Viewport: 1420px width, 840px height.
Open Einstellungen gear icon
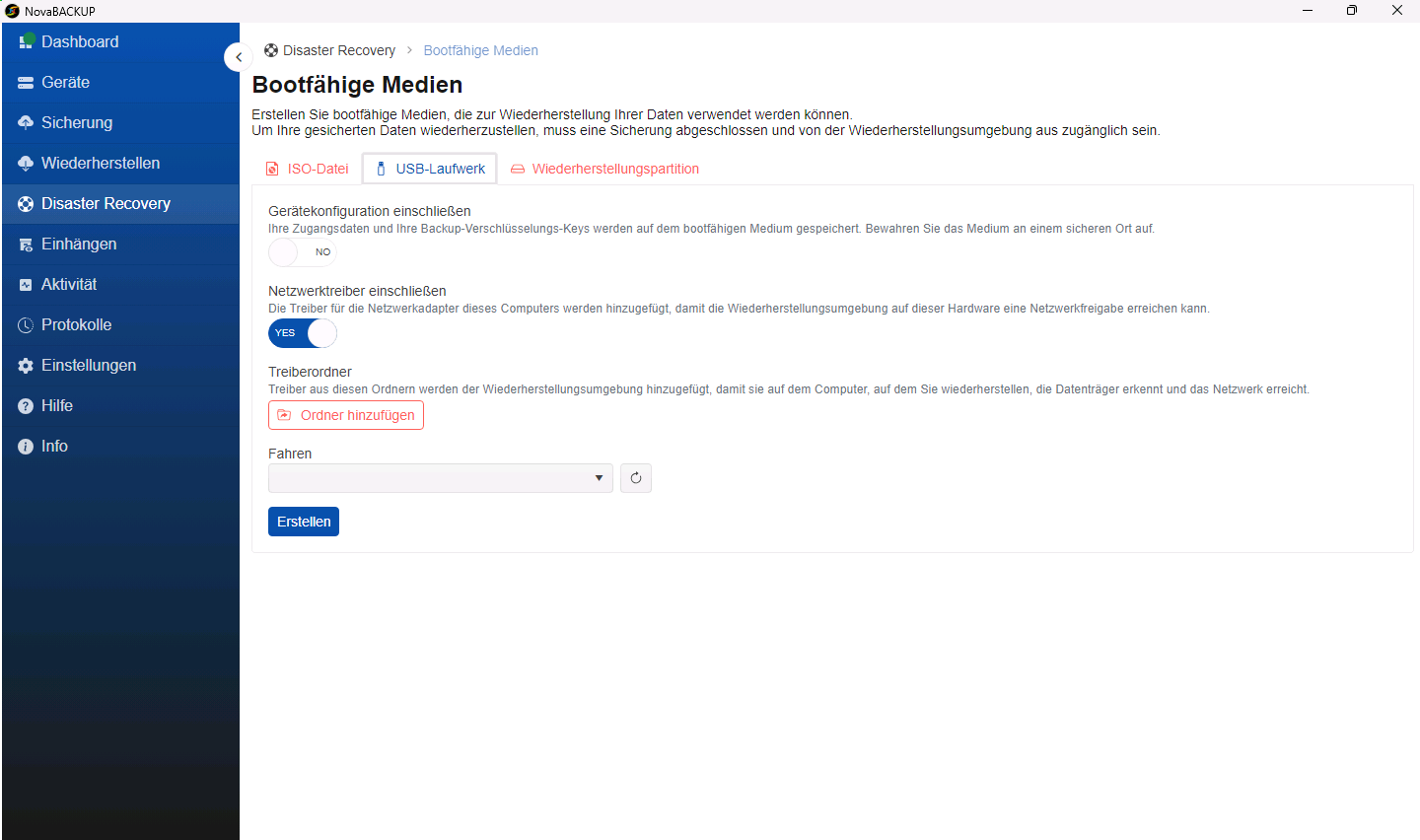coord(26,366)
